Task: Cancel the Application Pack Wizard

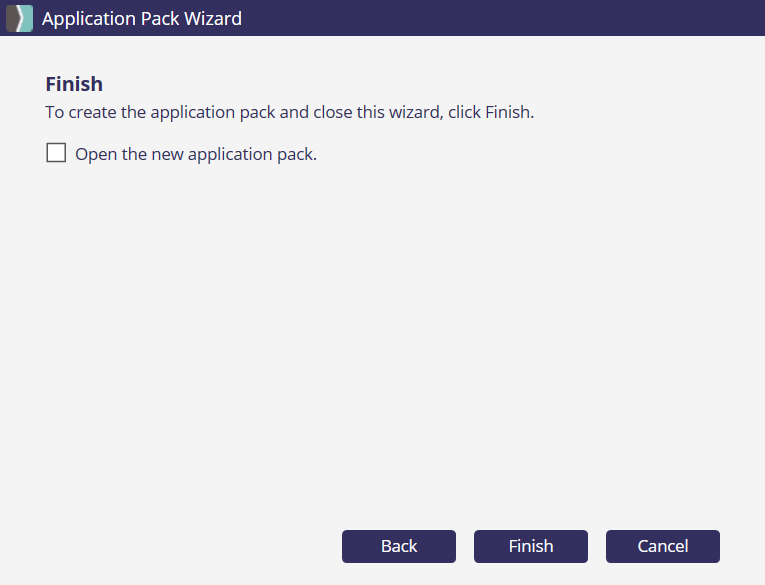Action: tap(662, 546)
